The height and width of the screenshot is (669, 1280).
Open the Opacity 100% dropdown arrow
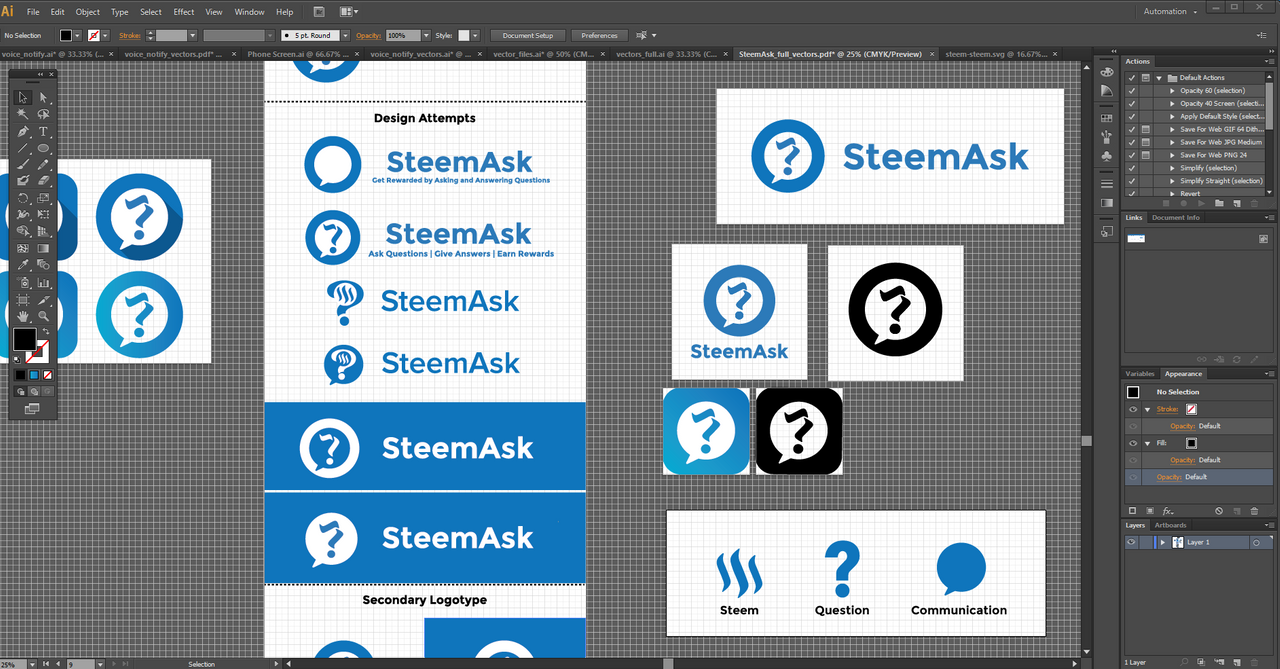[x=427, y=35]
